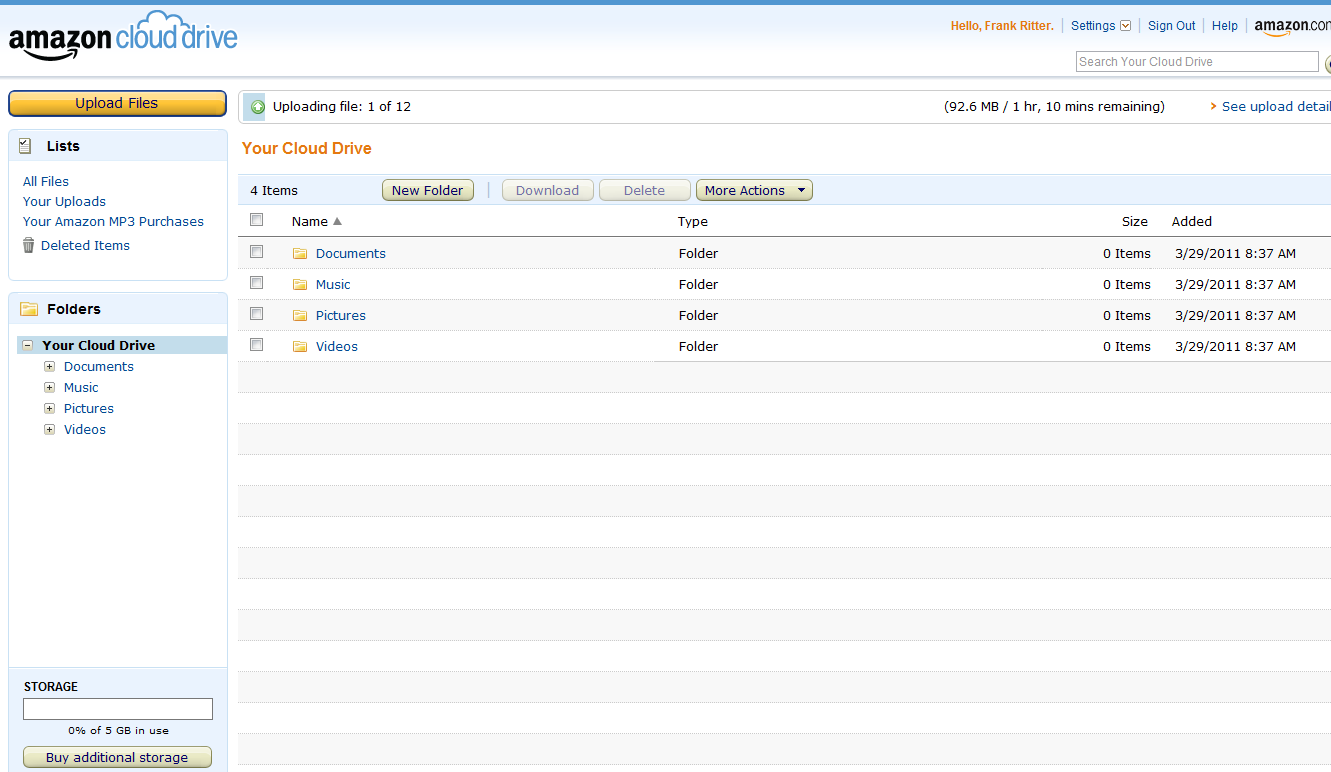This screenshot has width=1331, height=772.
Task: Sort by the Size column header
Action: click(1134, 221)
